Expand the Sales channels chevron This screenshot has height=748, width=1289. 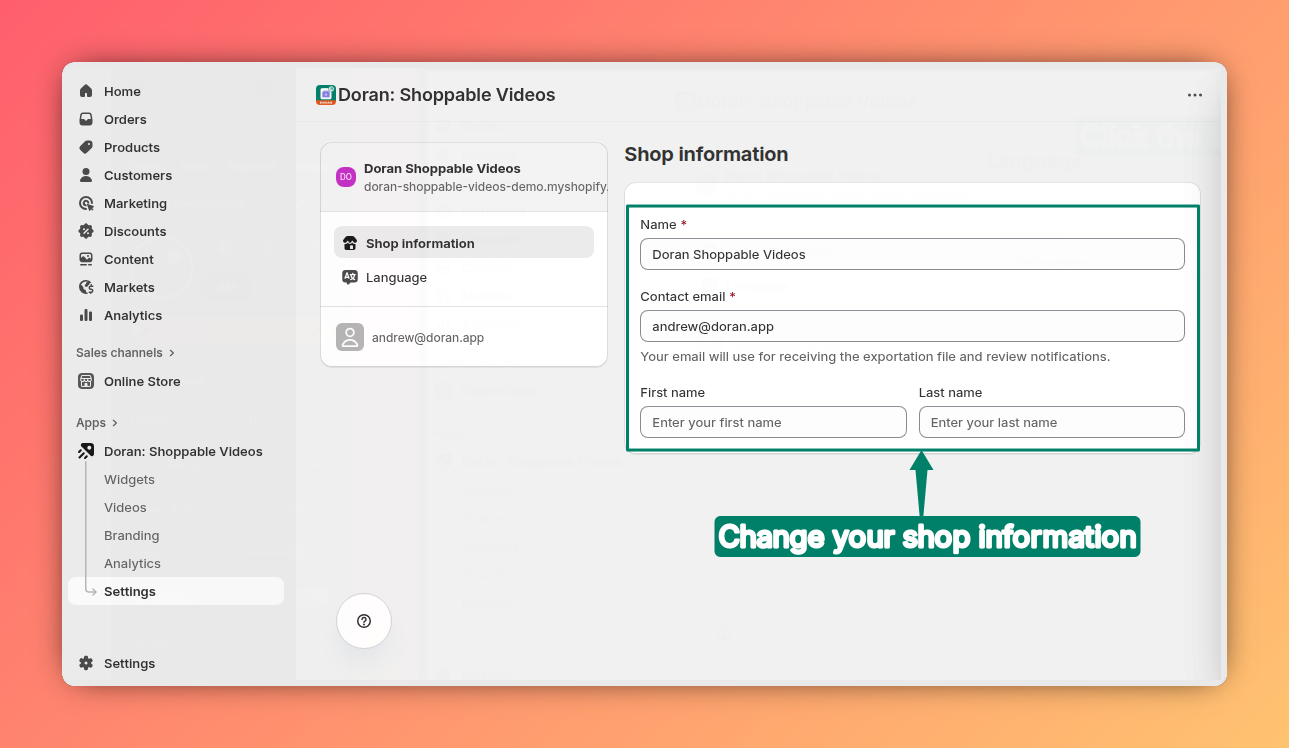pyautogui.click(x=172, y=353)
